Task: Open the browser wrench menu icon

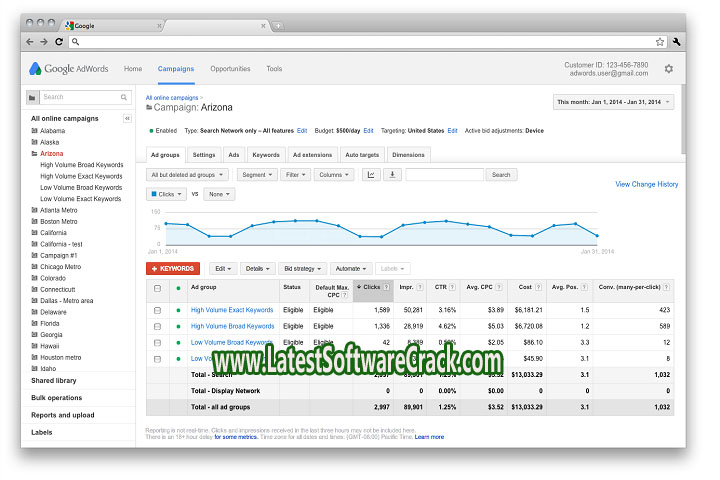Action: (677, 42)
